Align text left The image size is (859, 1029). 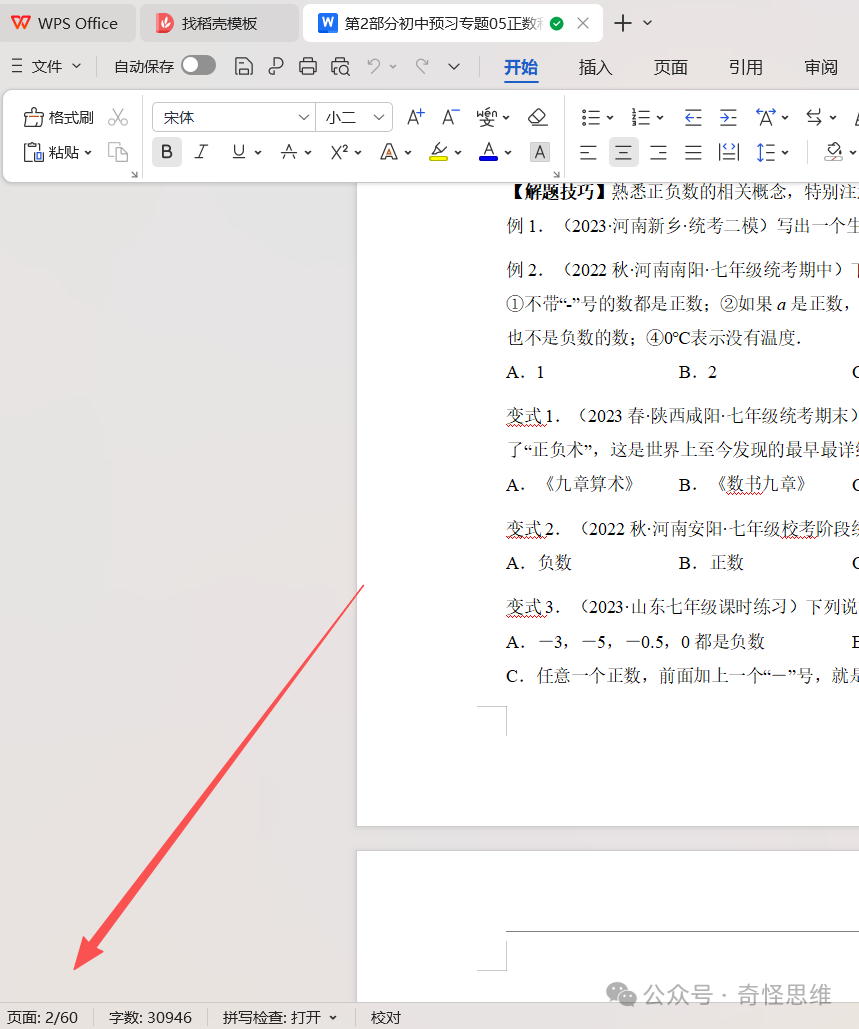click(588, 152)
